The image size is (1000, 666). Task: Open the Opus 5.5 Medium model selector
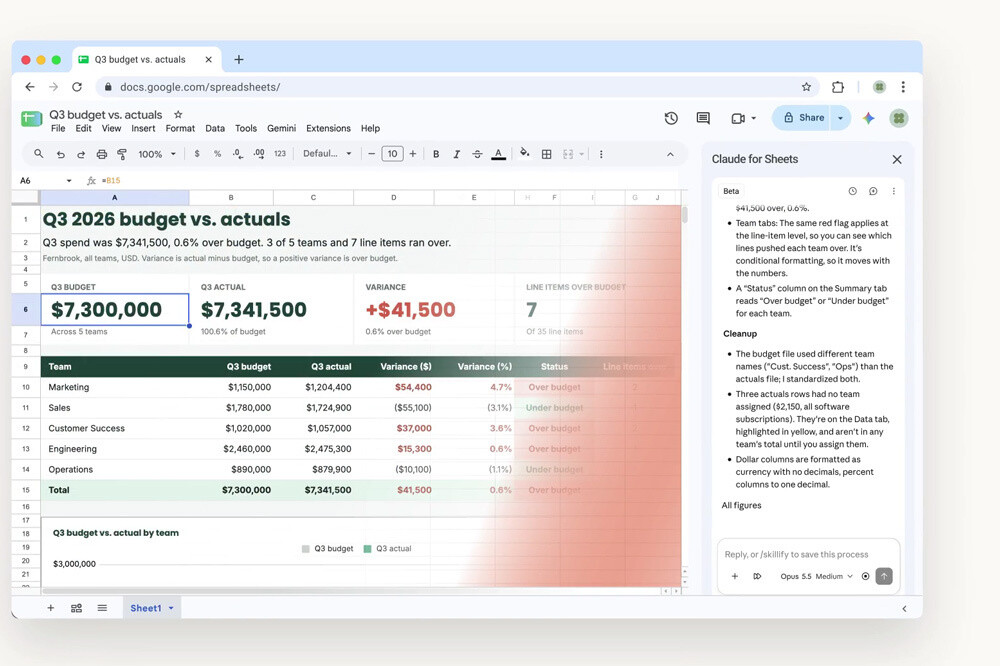816,576
